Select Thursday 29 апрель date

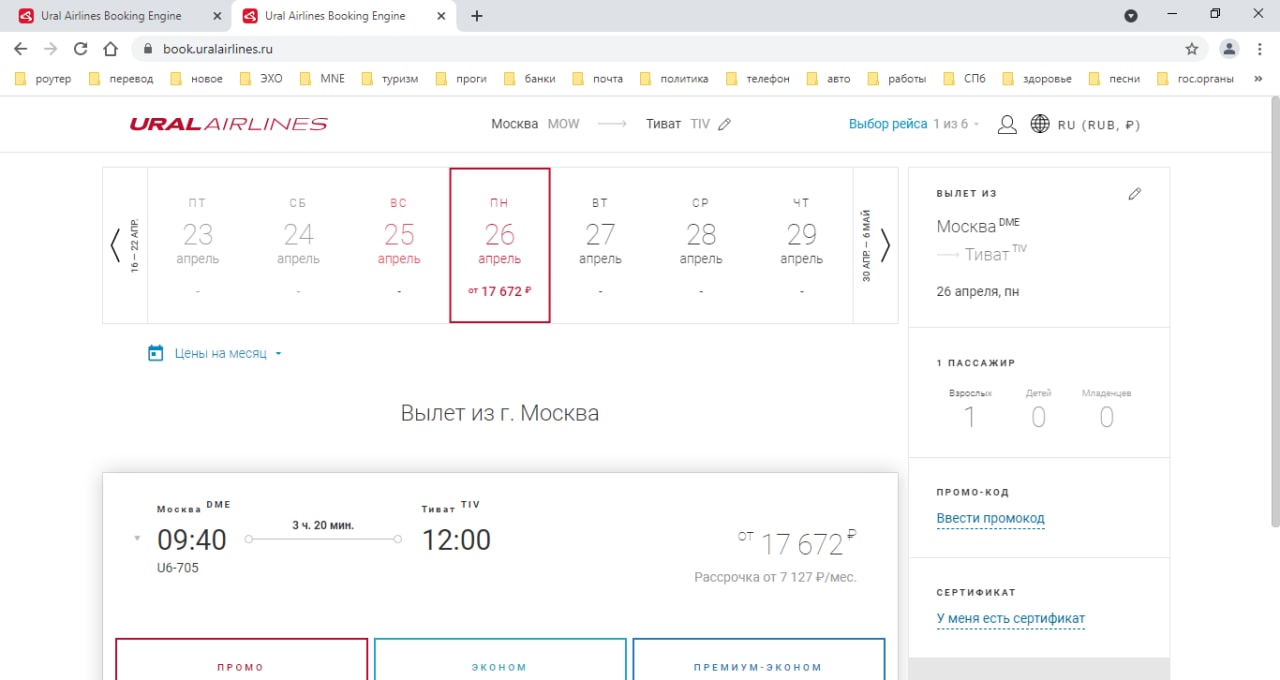[x=802, y=245]
